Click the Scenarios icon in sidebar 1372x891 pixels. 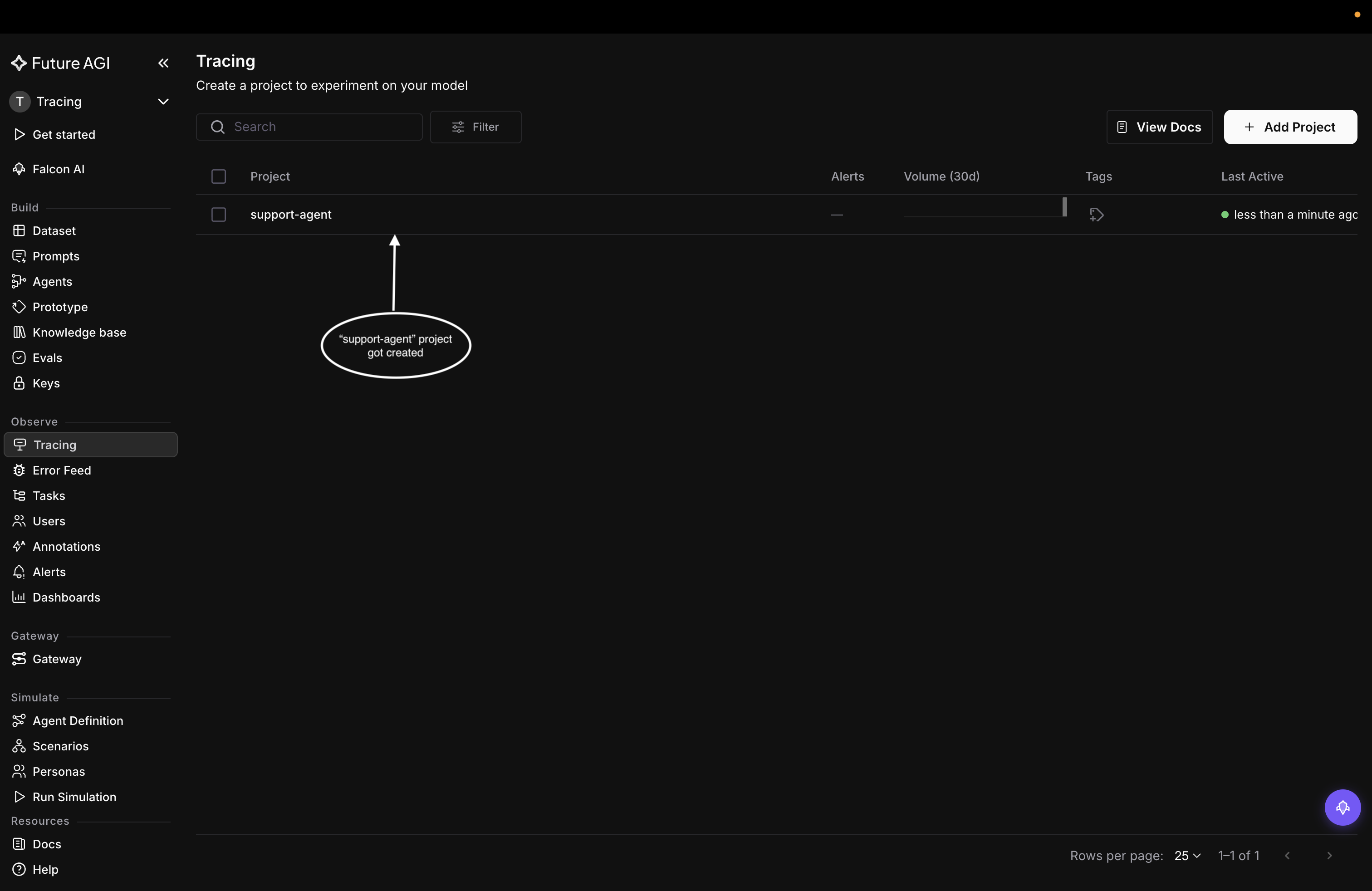coord(19,745)
